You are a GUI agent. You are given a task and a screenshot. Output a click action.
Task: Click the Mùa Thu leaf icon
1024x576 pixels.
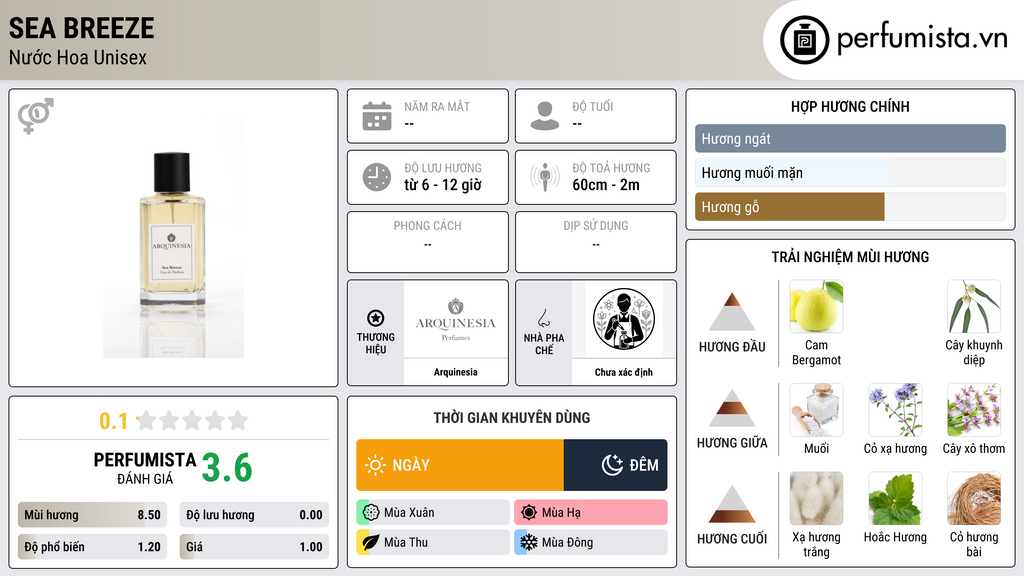click(x=371, y=542)
